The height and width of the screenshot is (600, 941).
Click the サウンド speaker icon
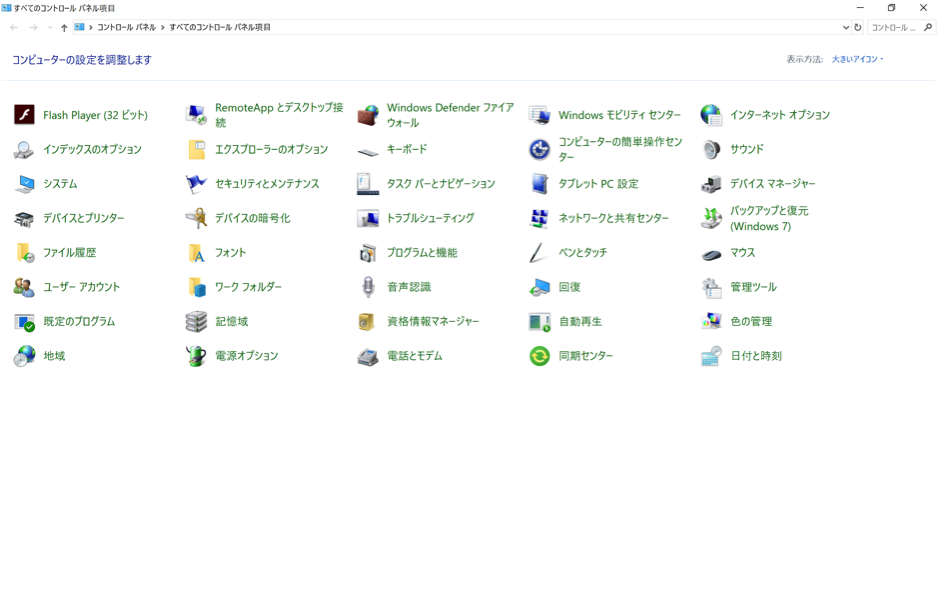coord(711,149)
